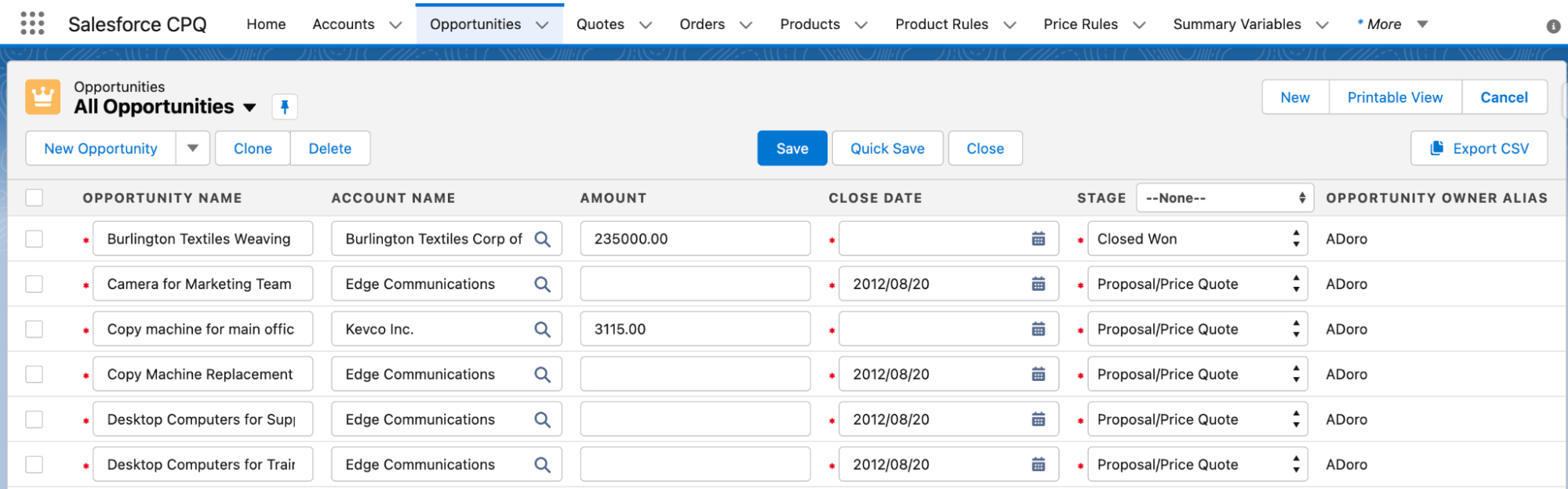
Task: Open the App Launcher grid icon
Action: pyautogui.click(x=32, y=24)
